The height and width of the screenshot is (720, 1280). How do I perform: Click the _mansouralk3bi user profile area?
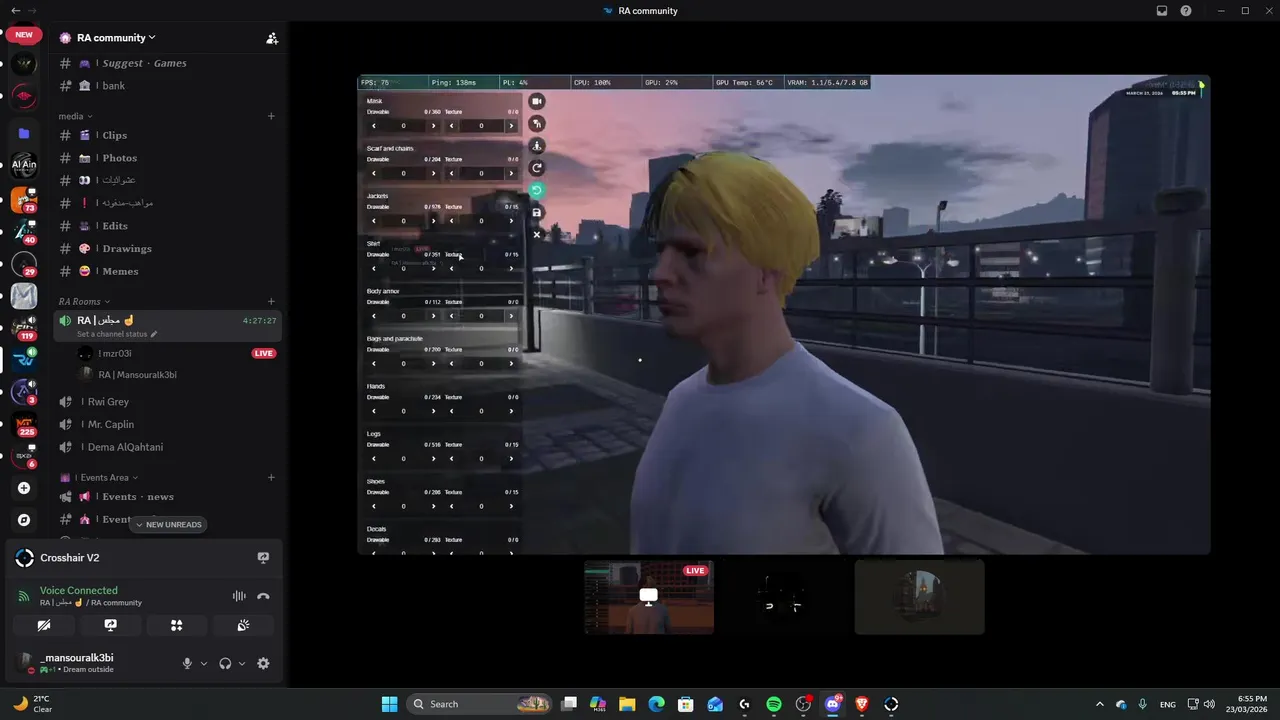coord(90,663)
